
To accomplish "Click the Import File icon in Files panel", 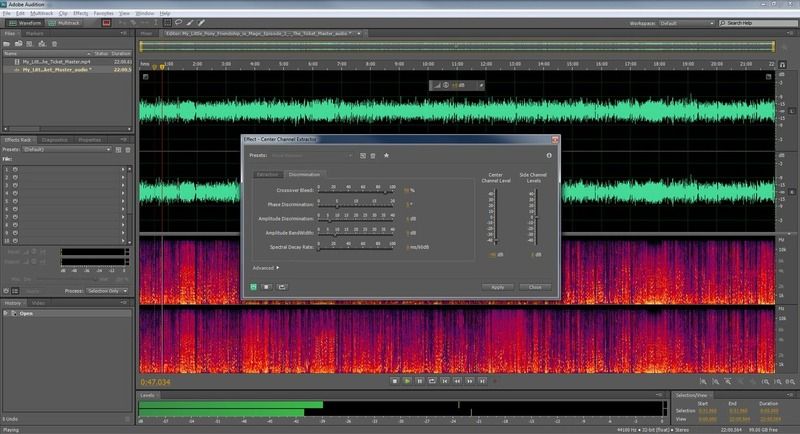I will pyautogui.click(x=18, y=44).
